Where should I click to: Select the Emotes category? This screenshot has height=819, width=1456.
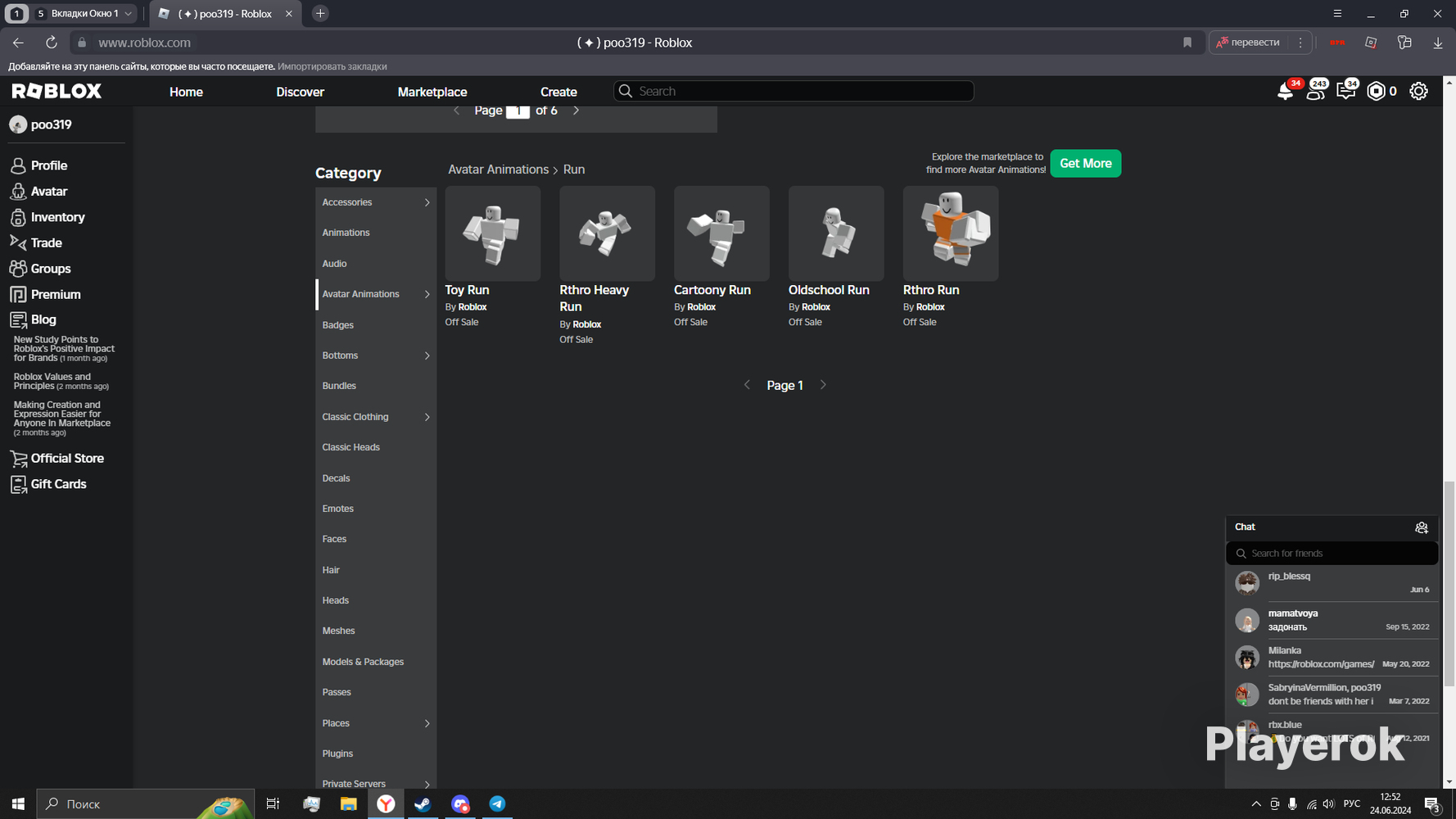pos(338,509)
